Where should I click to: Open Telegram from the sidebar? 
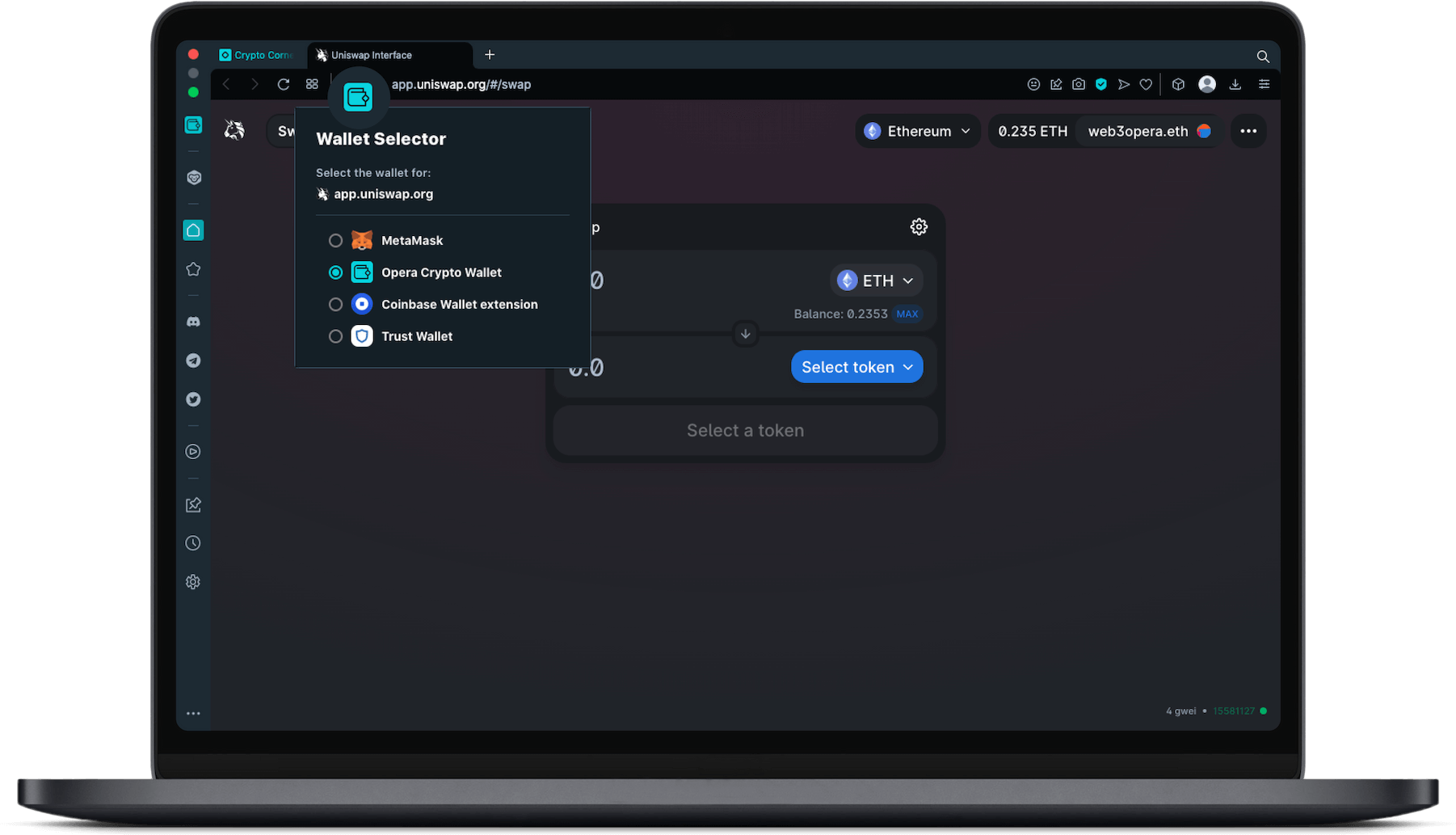tap(193, 361)
